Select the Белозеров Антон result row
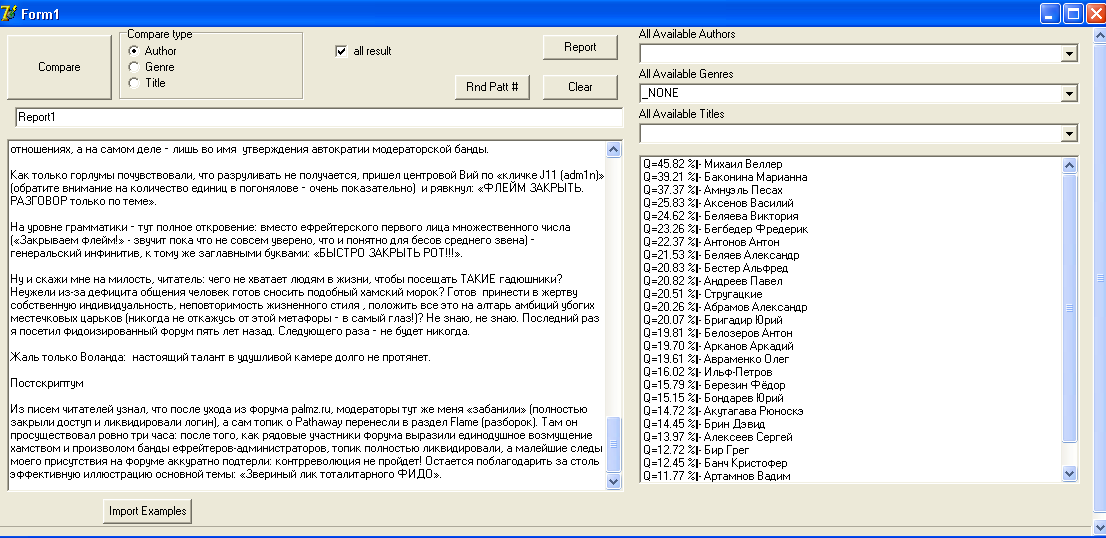Image resolution: width=1106 pixels, height=538 pixels. [x=851, y=333]
